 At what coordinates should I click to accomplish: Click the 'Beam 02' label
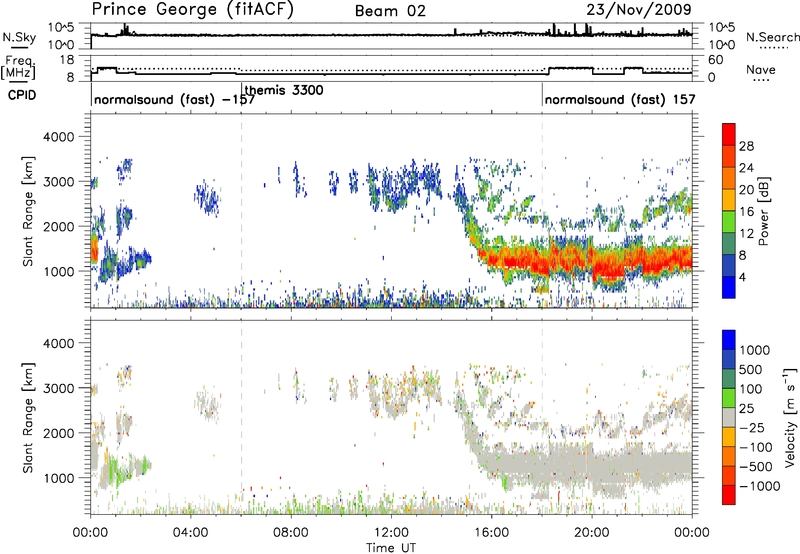coord(390,11)
